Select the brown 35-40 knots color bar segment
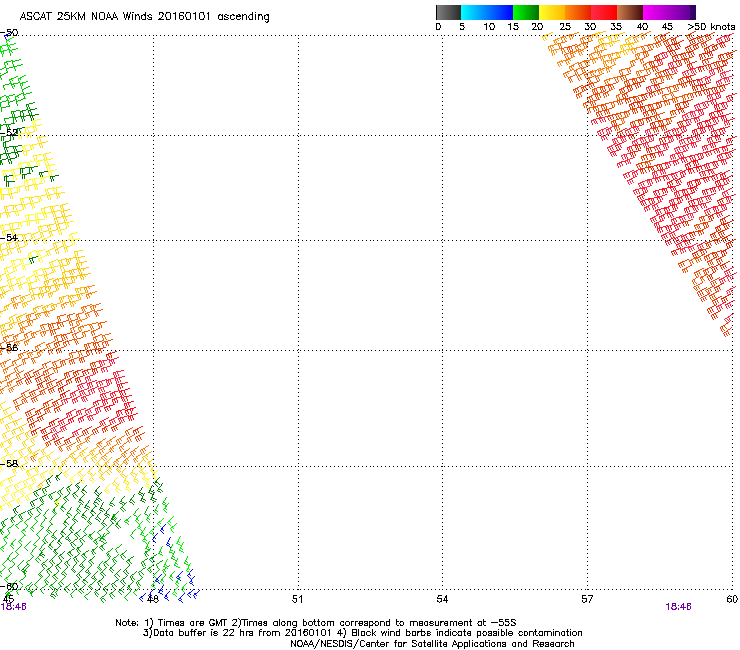Viewport: 740px width, 650px height. coord(630,12)
